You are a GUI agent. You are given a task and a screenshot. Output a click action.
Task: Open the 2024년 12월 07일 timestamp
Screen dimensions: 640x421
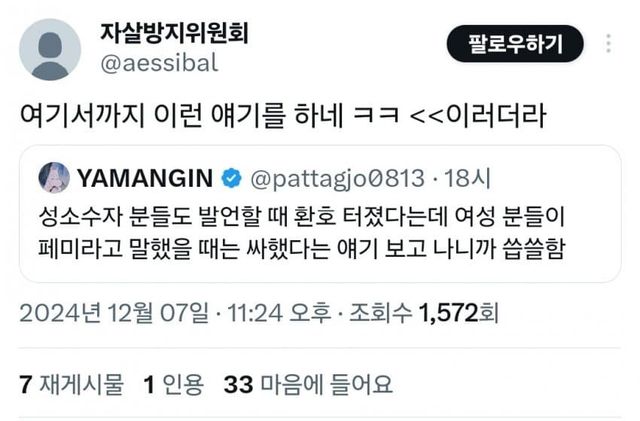click(114, 313)
